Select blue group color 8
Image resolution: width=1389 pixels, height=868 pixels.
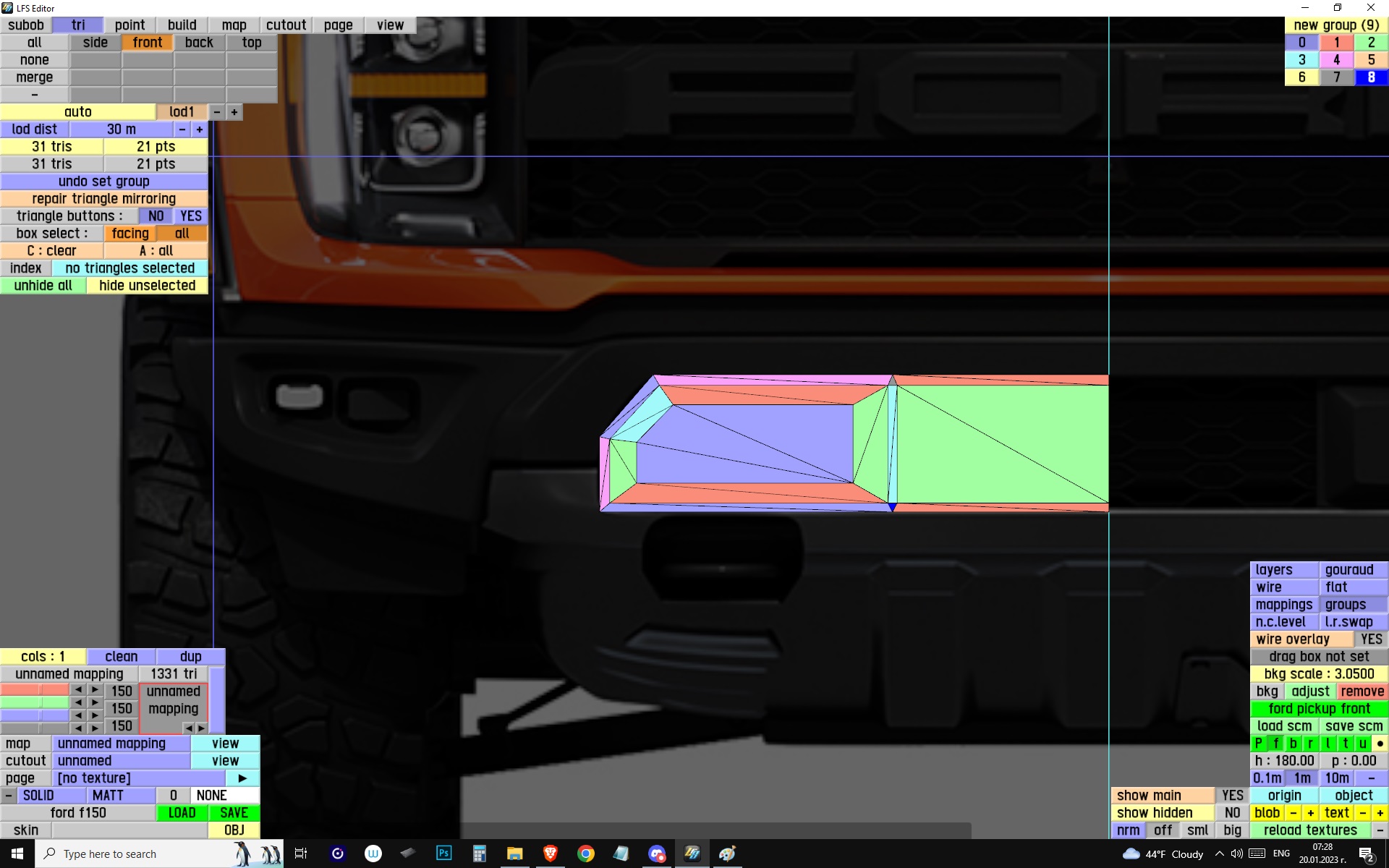click(x=1370, y=77)
